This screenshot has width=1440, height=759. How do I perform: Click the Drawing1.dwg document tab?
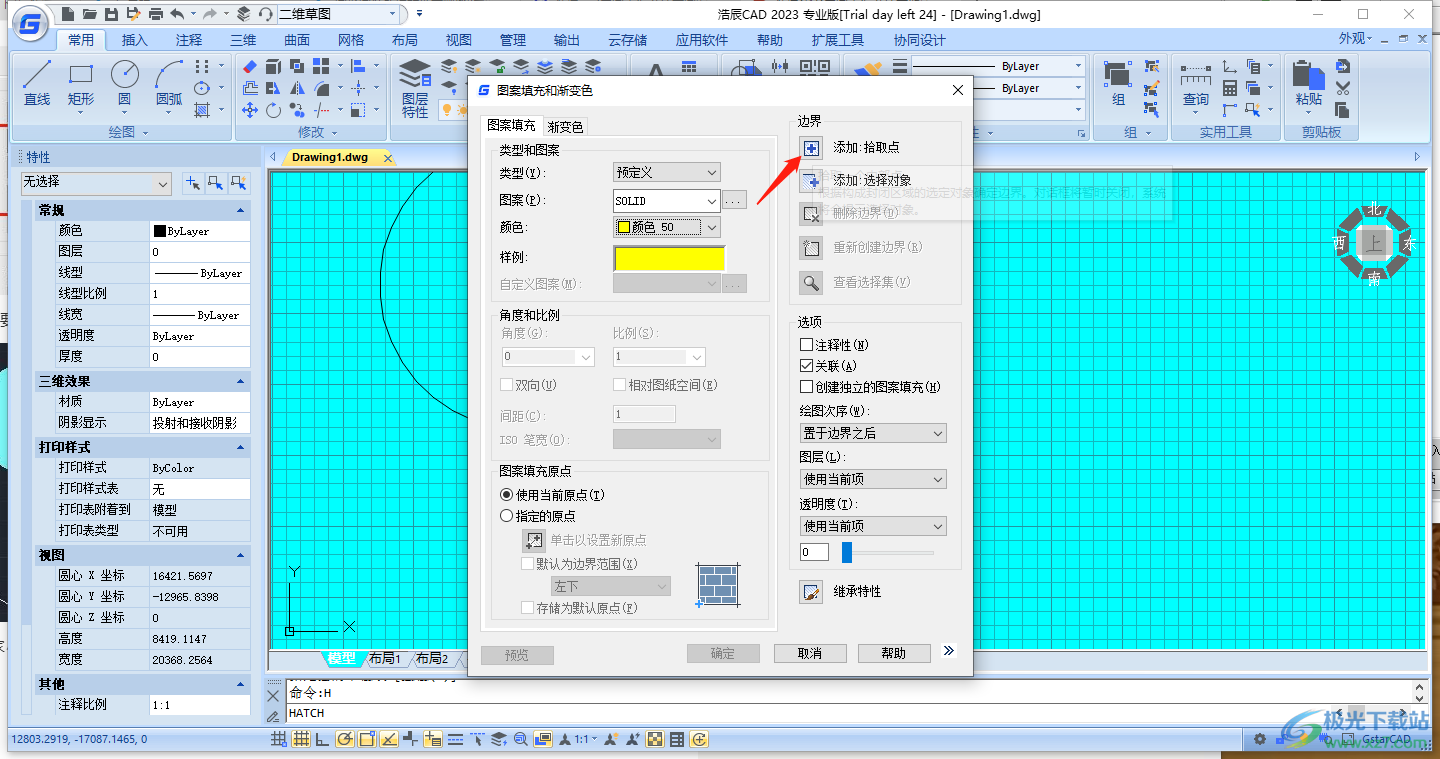tap(330, 157)
